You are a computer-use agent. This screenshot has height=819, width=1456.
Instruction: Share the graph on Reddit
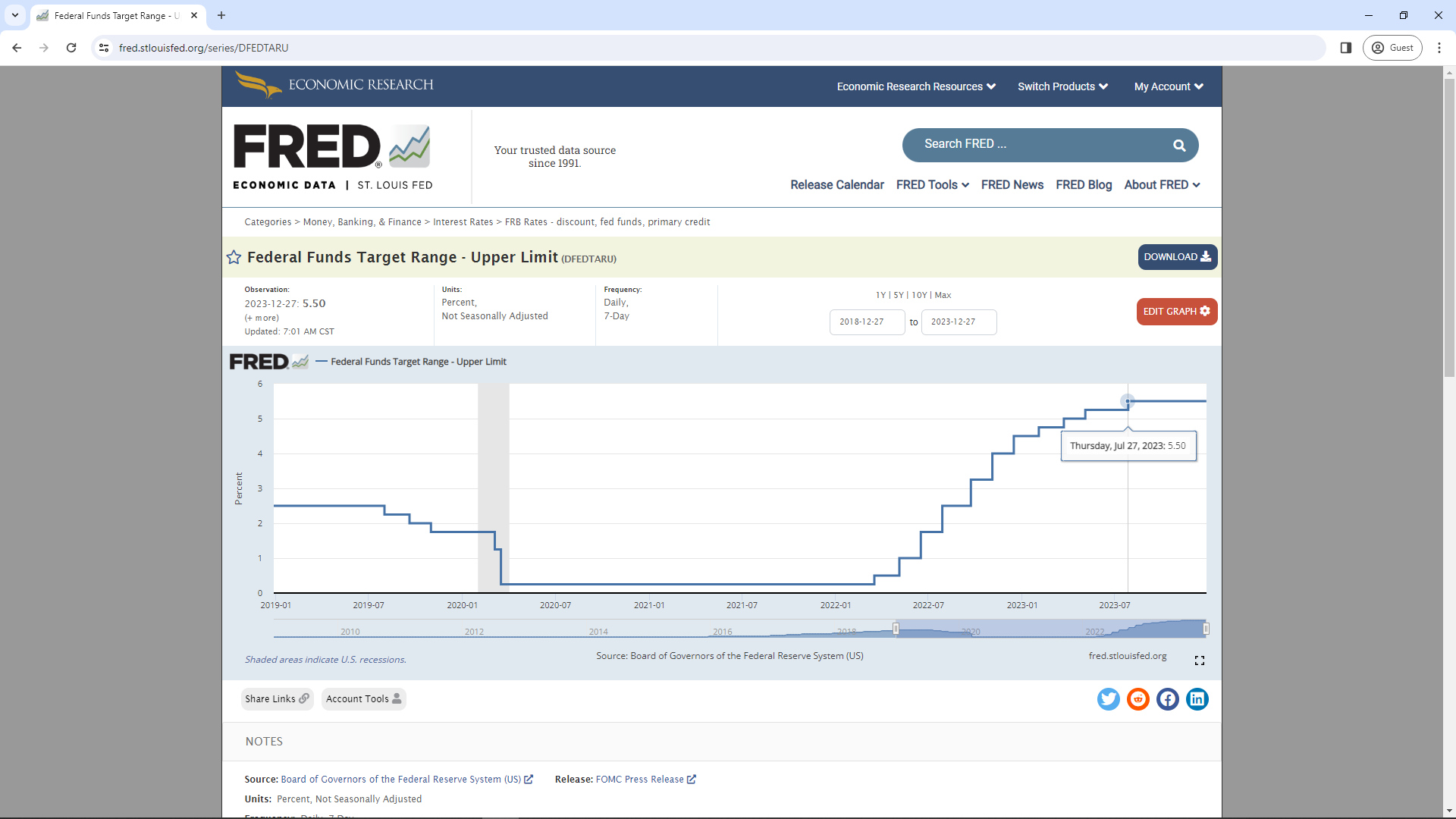1138,699
